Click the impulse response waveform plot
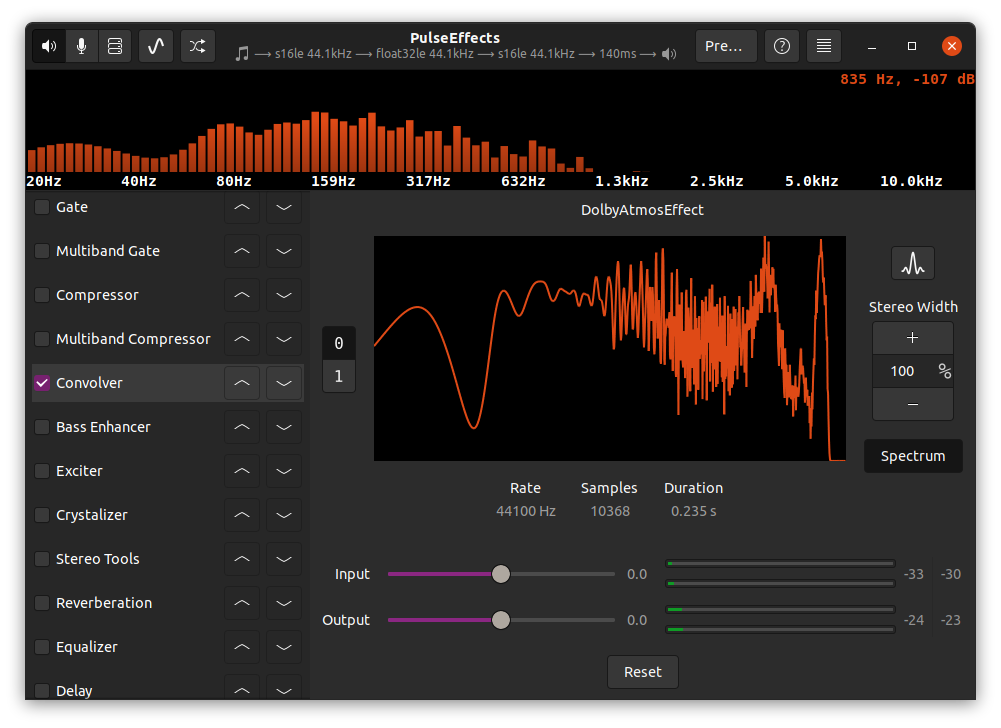The width and height of the screenshot is (1001, 728). 610,348
